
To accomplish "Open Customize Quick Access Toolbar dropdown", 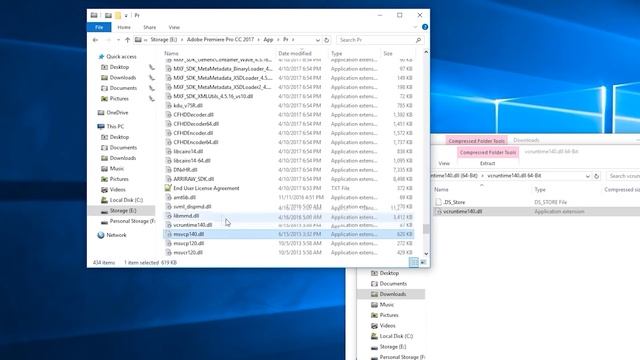I will click(x=126, y=16).
